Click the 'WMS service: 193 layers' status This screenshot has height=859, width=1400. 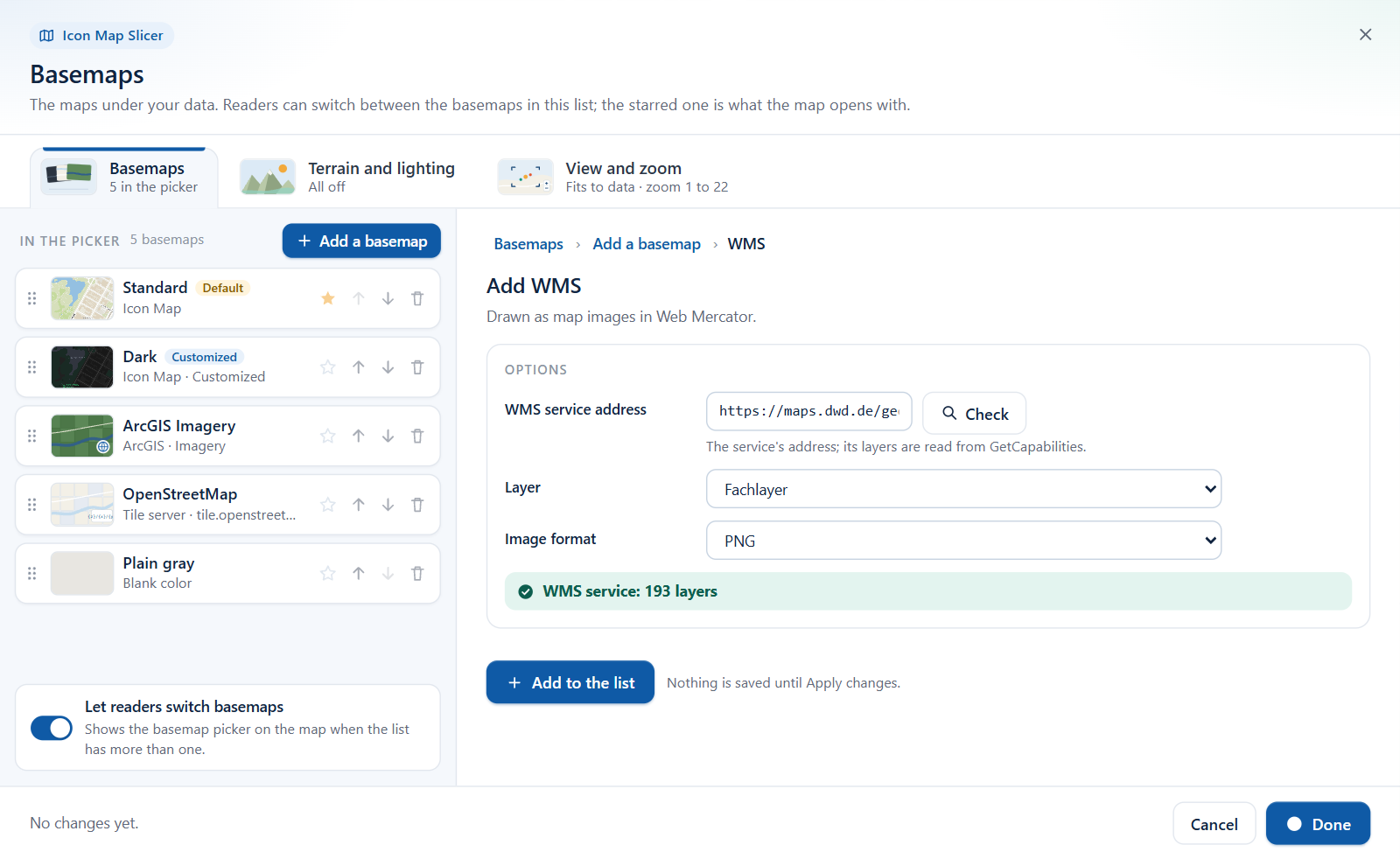[x=928, y=591]
